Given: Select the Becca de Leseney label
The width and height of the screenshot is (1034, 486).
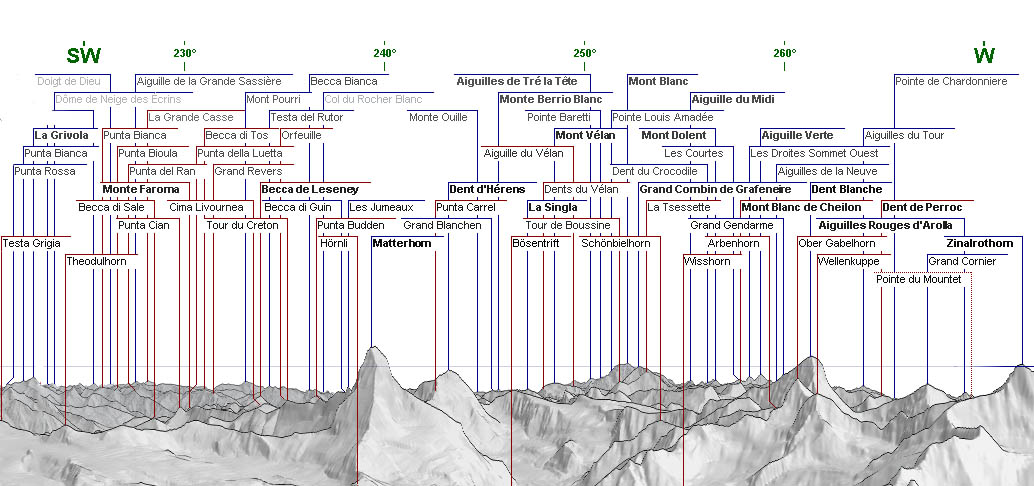Looking at the screenshot, I should click(309, 189).
